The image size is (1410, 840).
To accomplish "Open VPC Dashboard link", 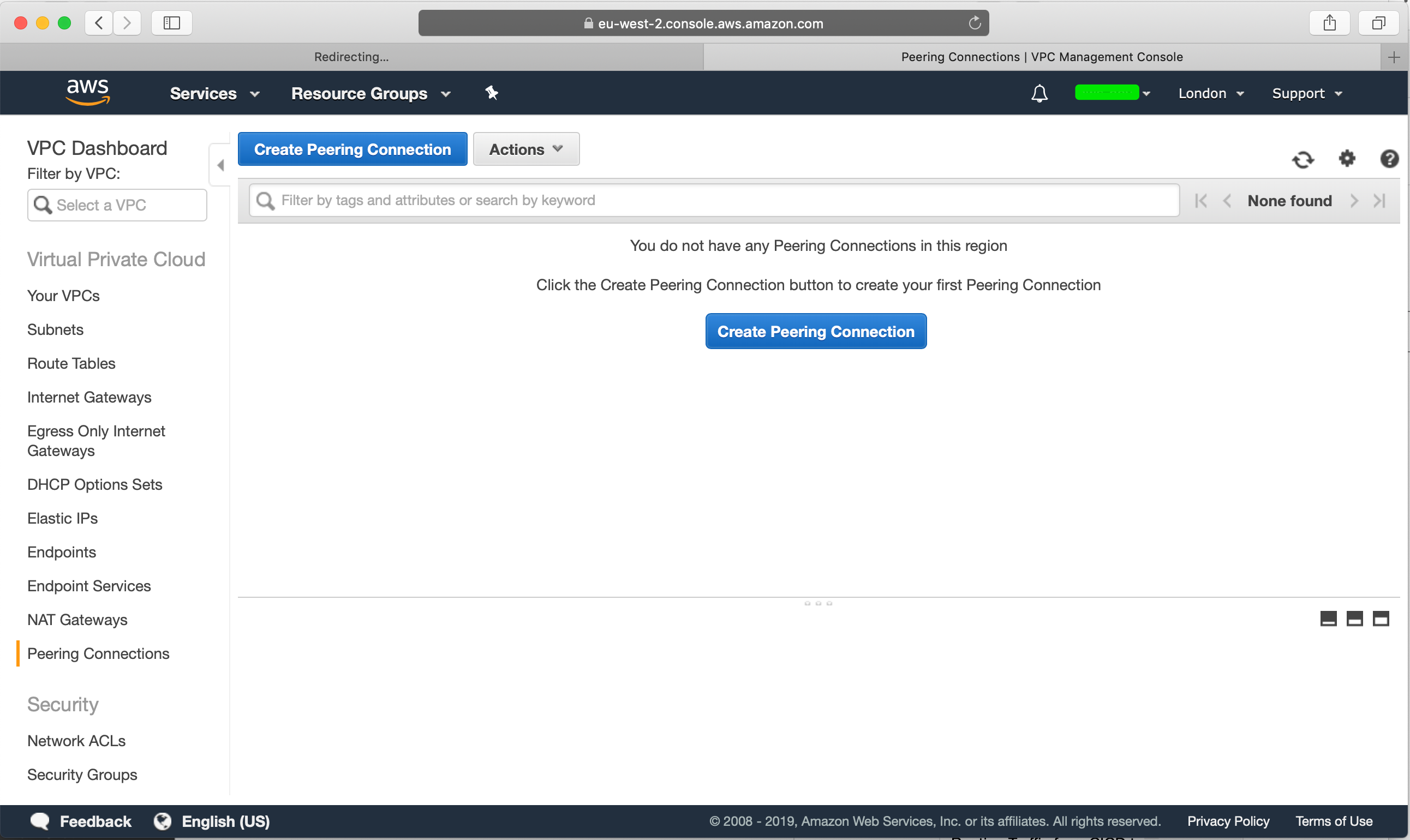I will pyautogui.click(x=97, y=148).
